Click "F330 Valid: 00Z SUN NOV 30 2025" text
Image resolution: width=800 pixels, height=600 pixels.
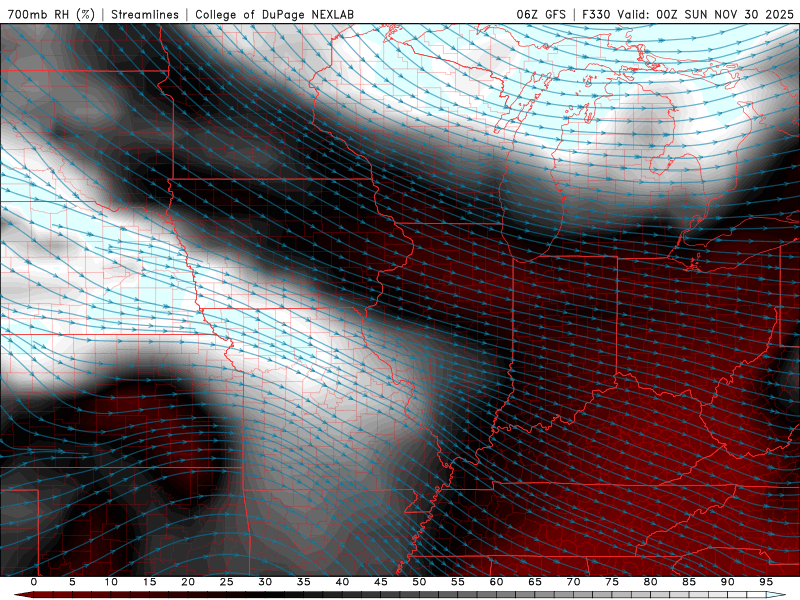(688, 14)
